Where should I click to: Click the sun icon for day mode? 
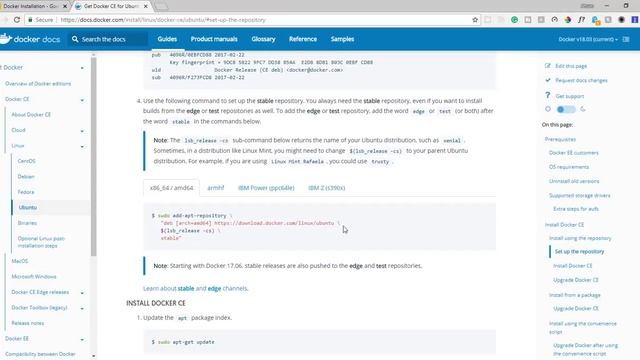pyautogui.click(x=548, y=109)
